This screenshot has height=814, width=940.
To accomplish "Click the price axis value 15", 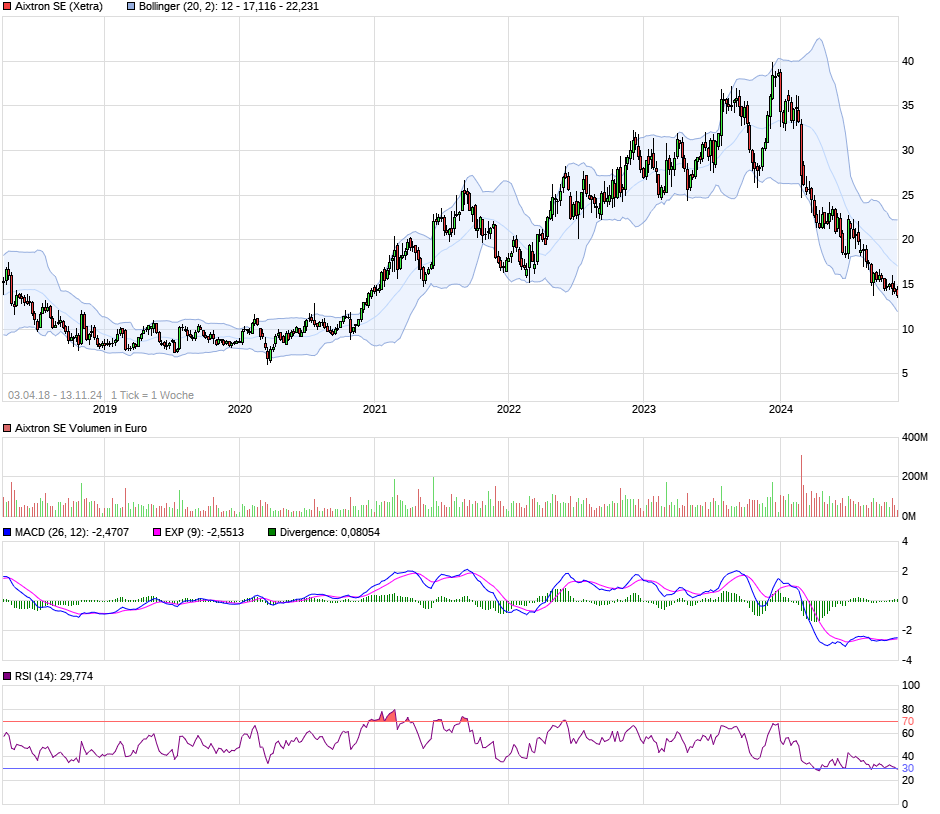I will point(908,285).
